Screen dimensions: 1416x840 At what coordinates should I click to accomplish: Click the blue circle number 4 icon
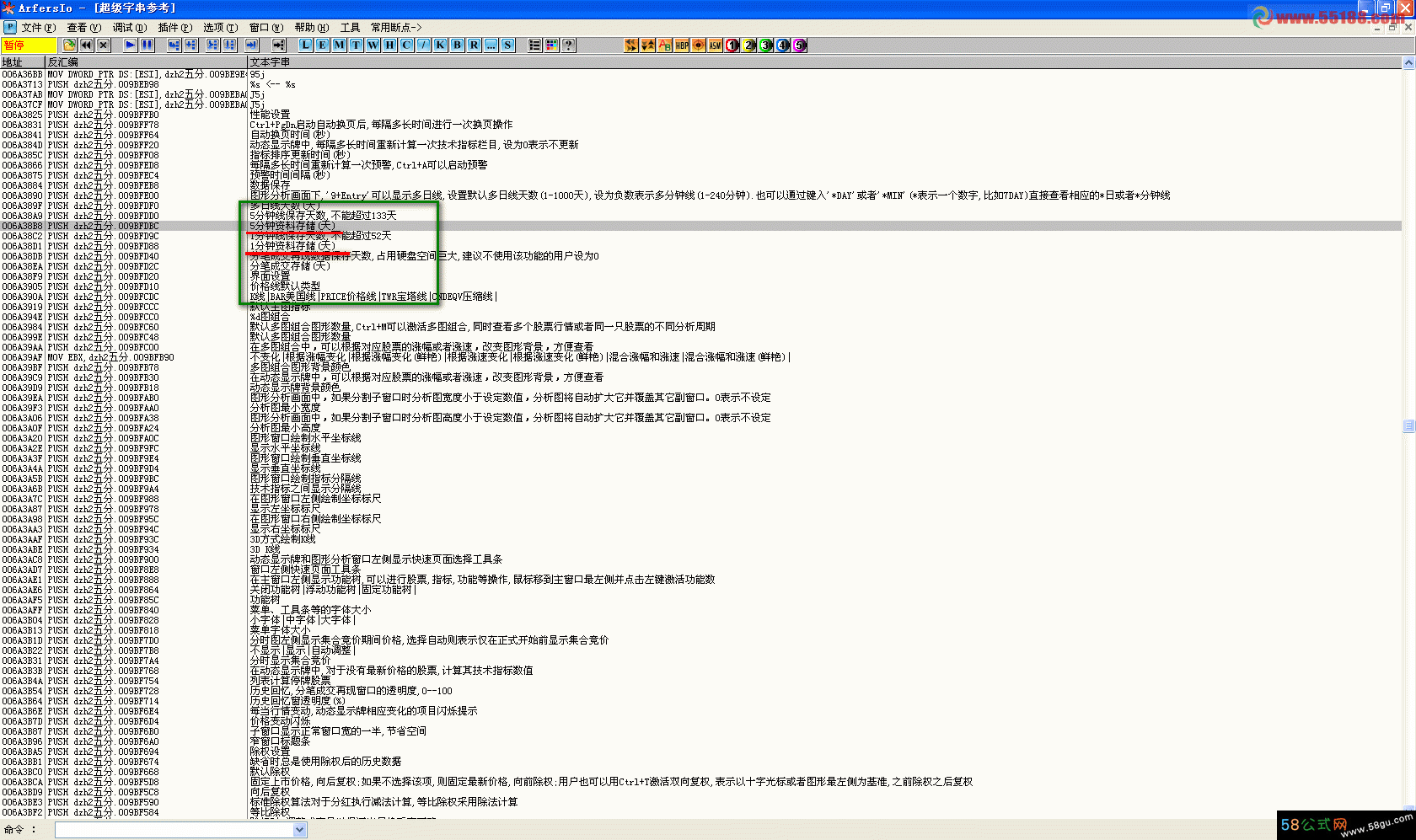(x=783, y=45)
